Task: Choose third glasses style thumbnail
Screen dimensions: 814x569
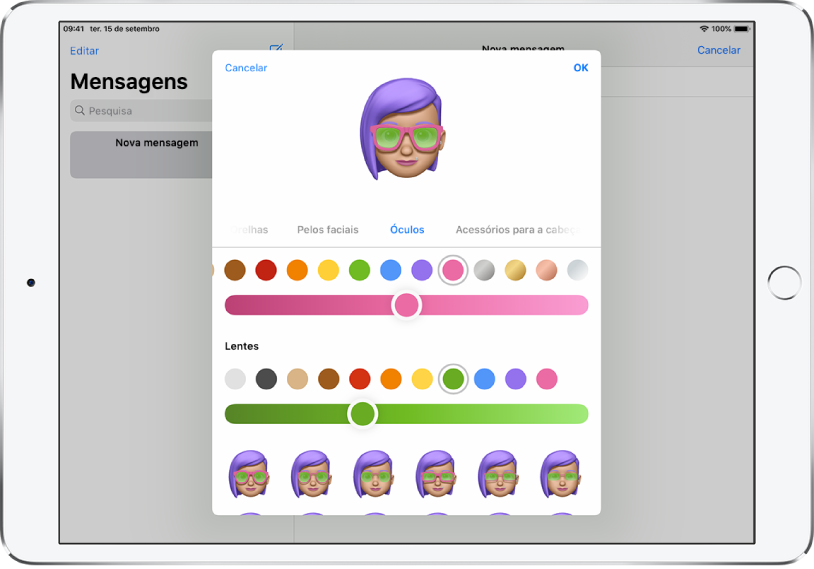Action: [x=374, y=474]
